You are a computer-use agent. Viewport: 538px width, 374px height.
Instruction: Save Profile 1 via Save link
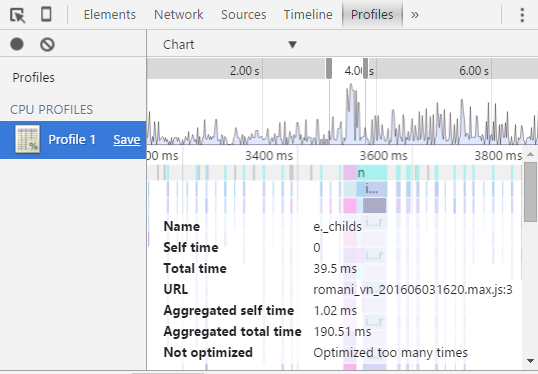coord(127,140)
